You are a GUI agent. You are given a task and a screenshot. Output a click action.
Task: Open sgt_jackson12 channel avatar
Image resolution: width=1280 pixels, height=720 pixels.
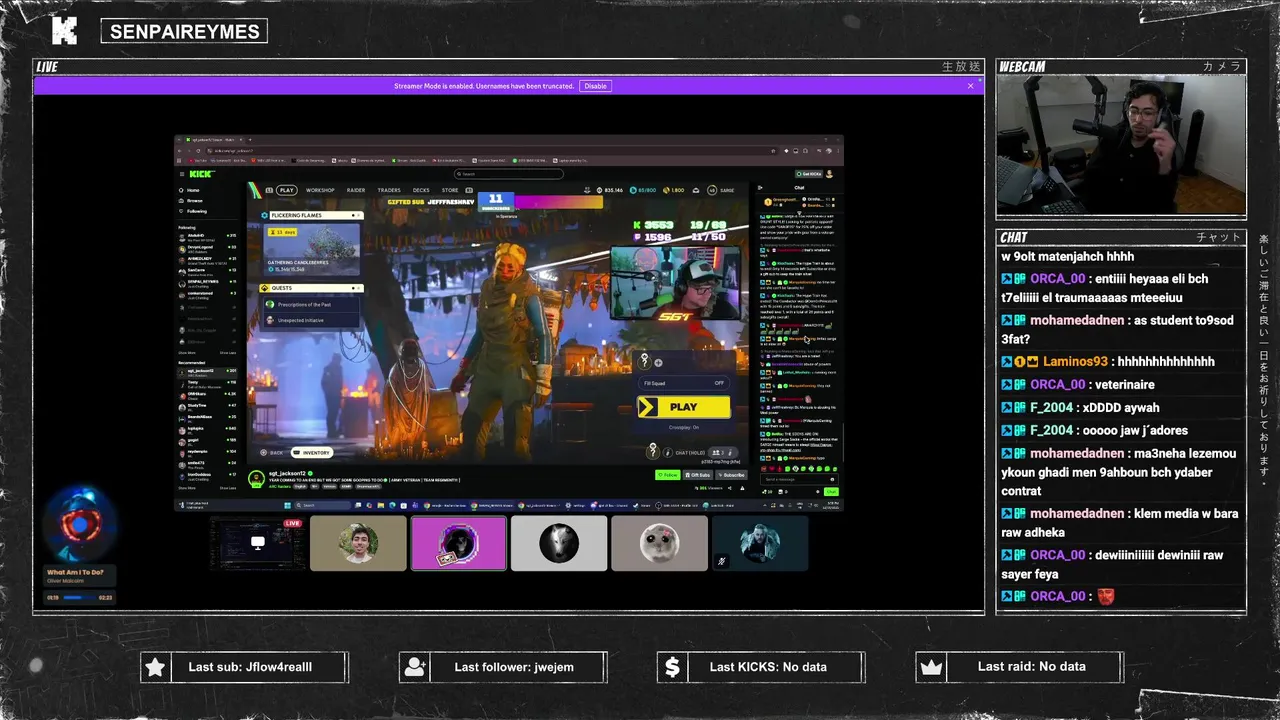tap(256, 479)
